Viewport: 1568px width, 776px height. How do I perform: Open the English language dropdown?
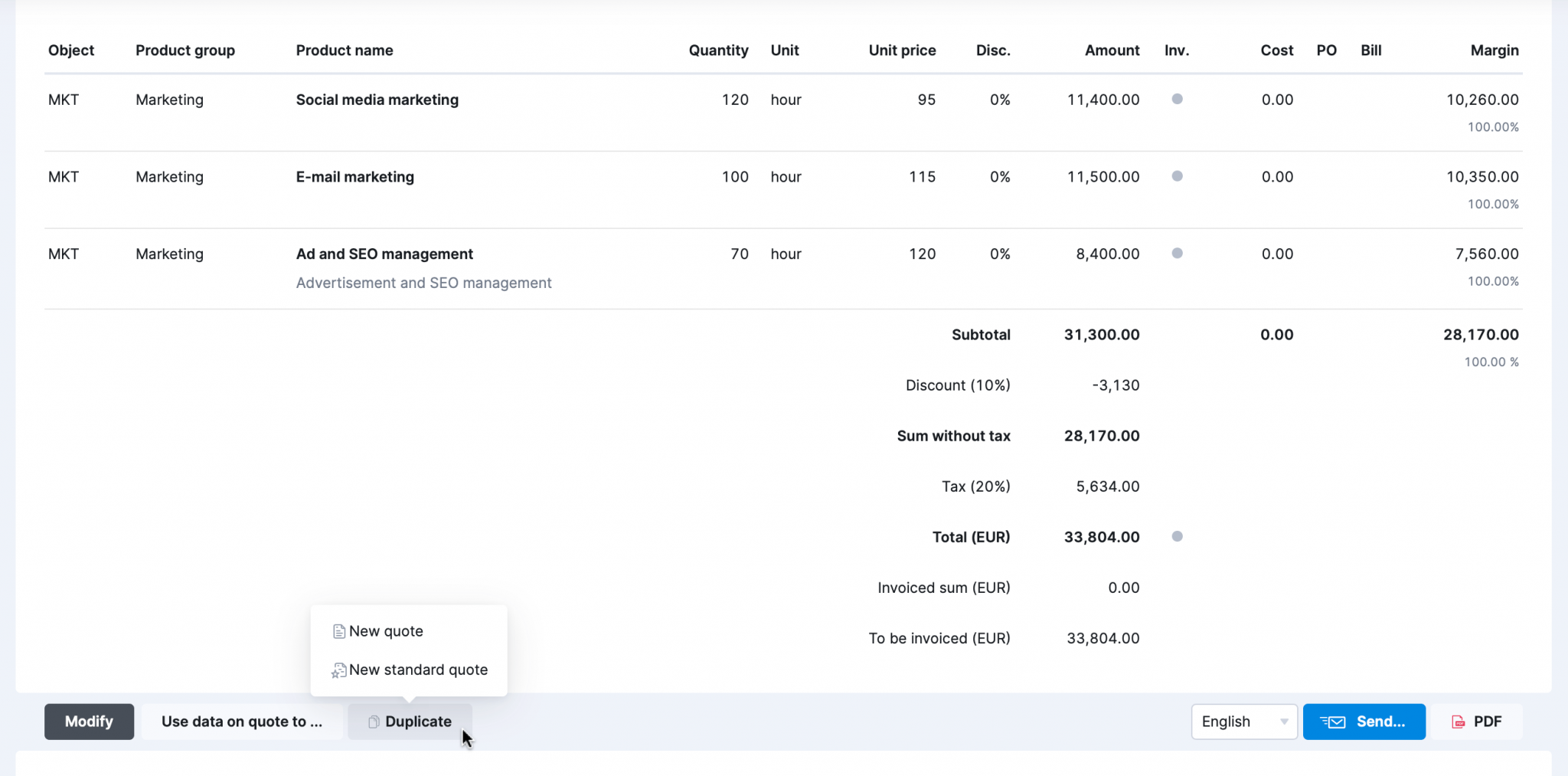click(1243, 721)
